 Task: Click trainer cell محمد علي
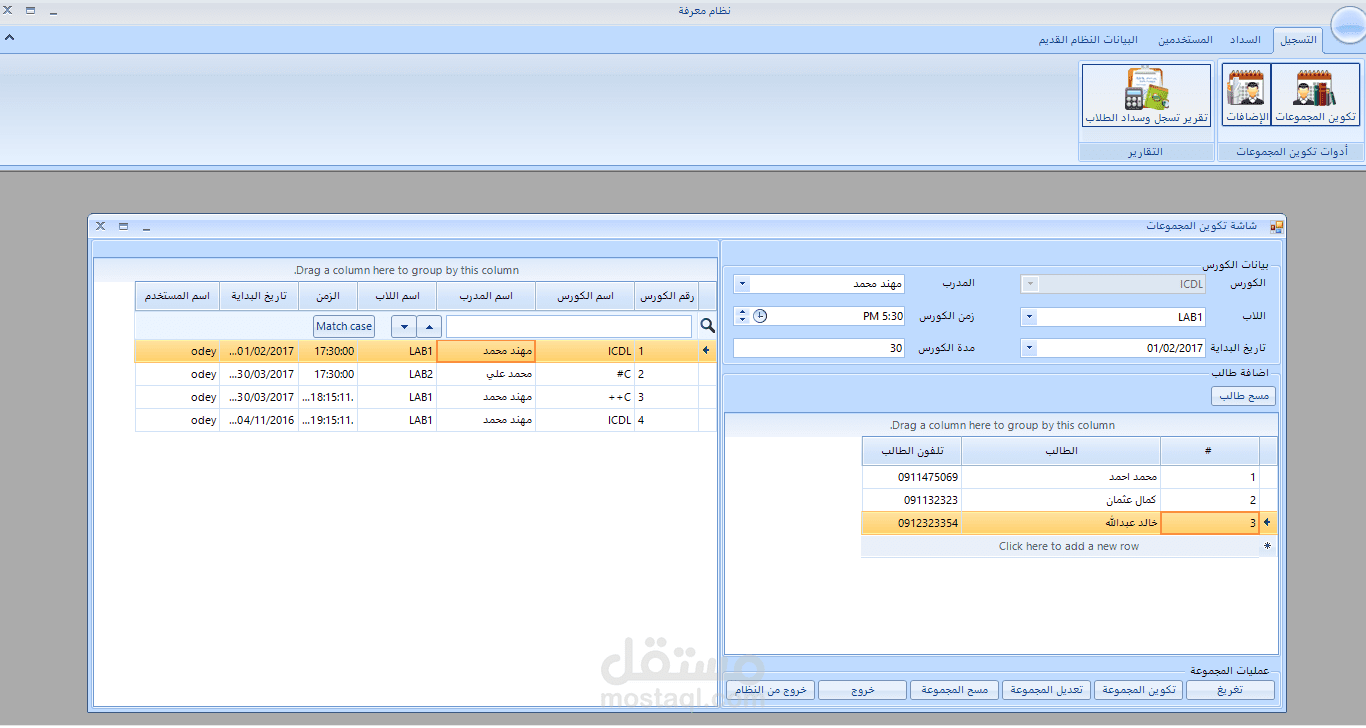tap(486, 374)
